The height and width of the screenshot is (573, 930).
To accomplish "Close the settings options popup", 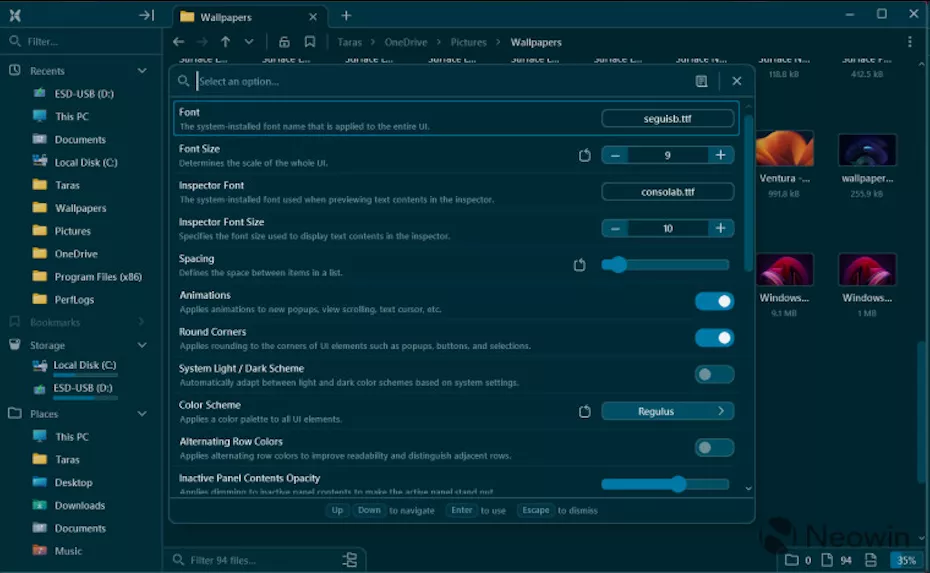I will pyautogui.click(x=737, y=81).
